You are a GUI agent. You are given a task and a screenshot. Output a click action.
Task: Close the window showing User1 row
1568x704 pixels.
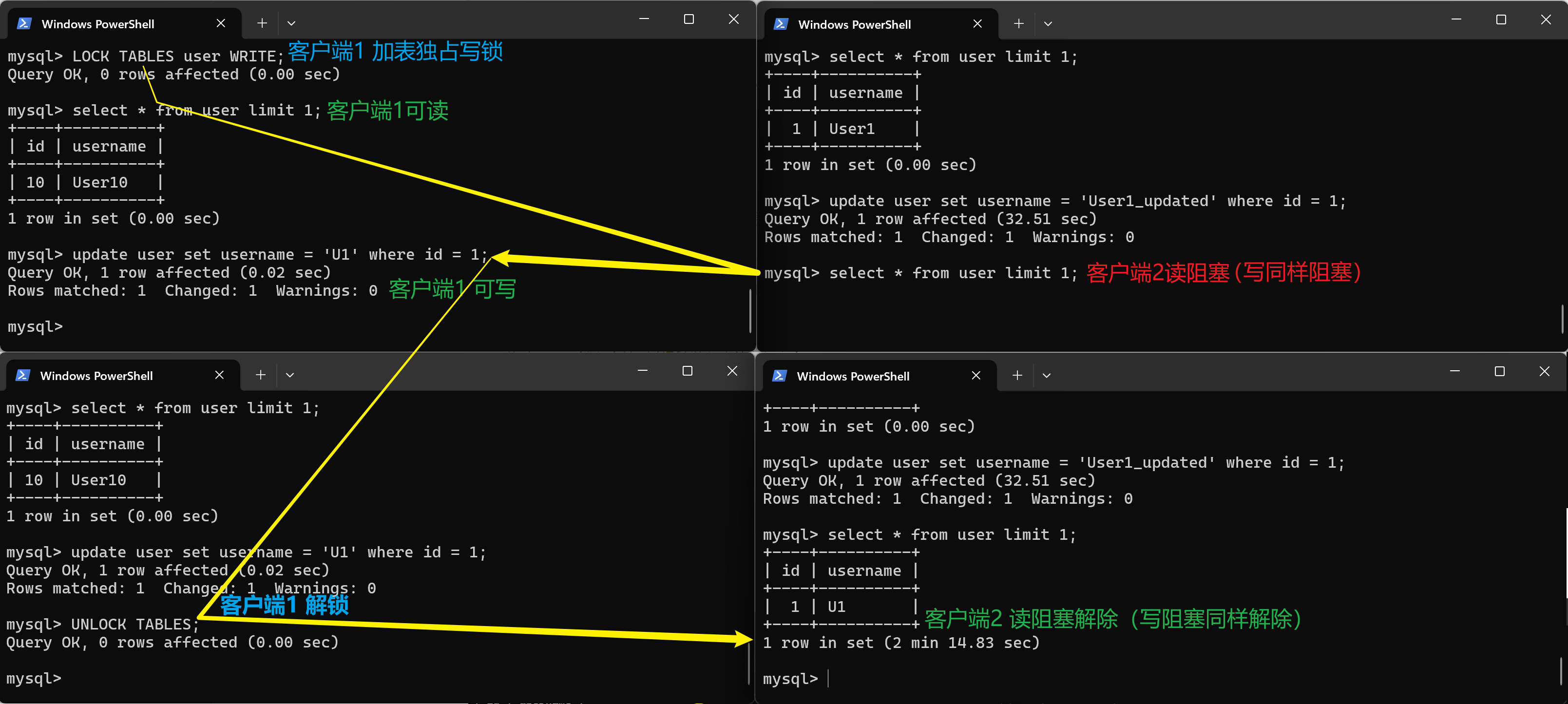point(1546,20)
